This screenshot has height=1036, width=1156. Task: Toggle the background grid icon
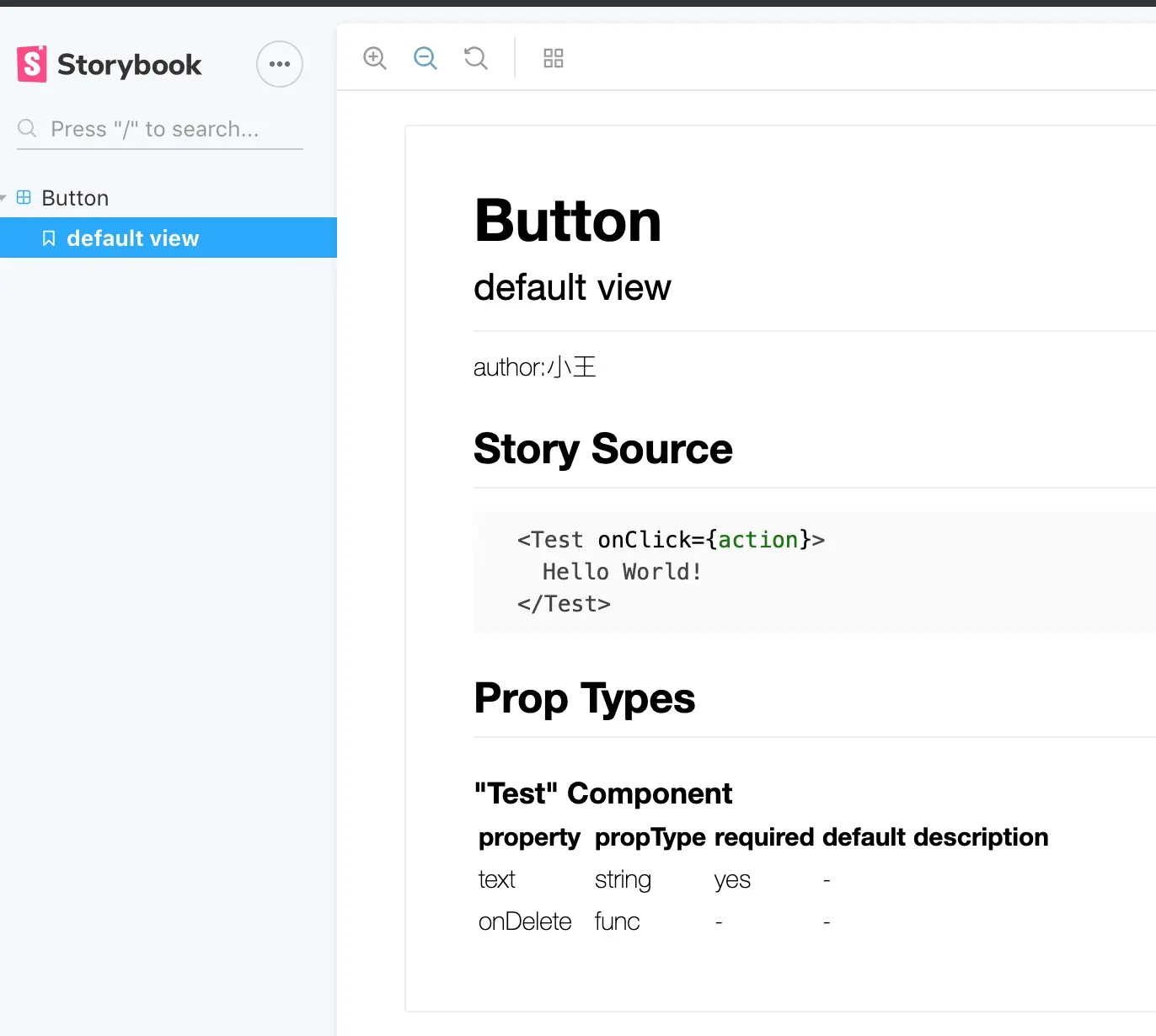[554, 58]
